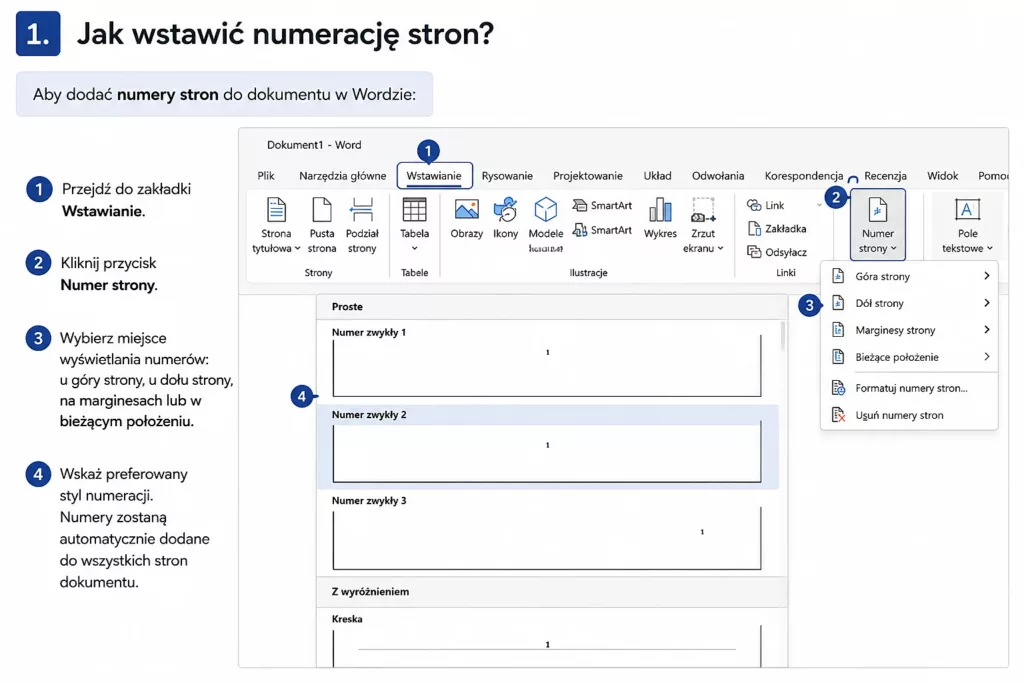Screen dimensions: 1024x683
Task: Click the Zrzut ekranu icon
Action: pos(703,210)
